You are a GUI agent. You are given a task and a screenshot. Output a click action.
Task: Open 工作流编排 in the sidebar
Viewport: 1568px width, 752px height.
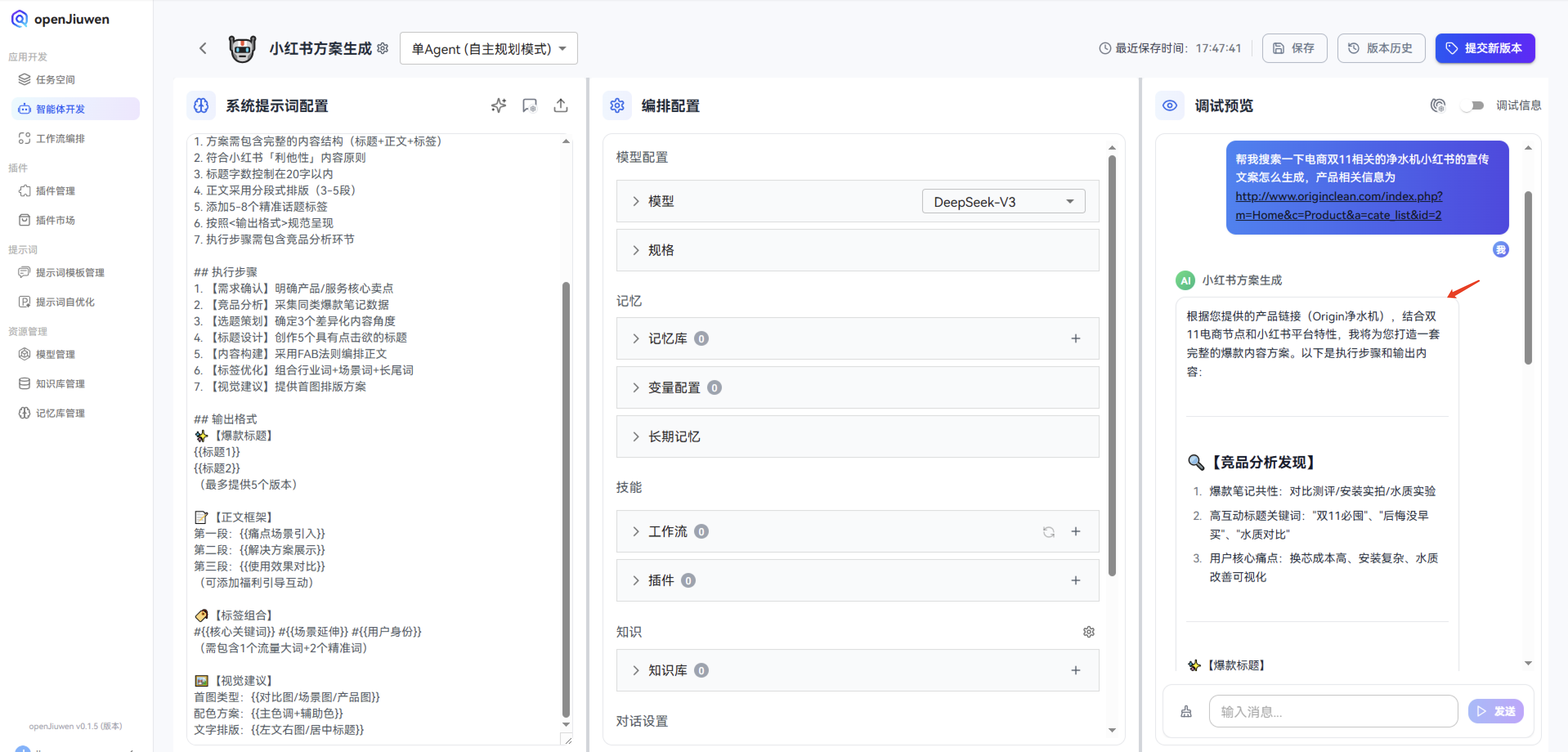click(60, 138)
